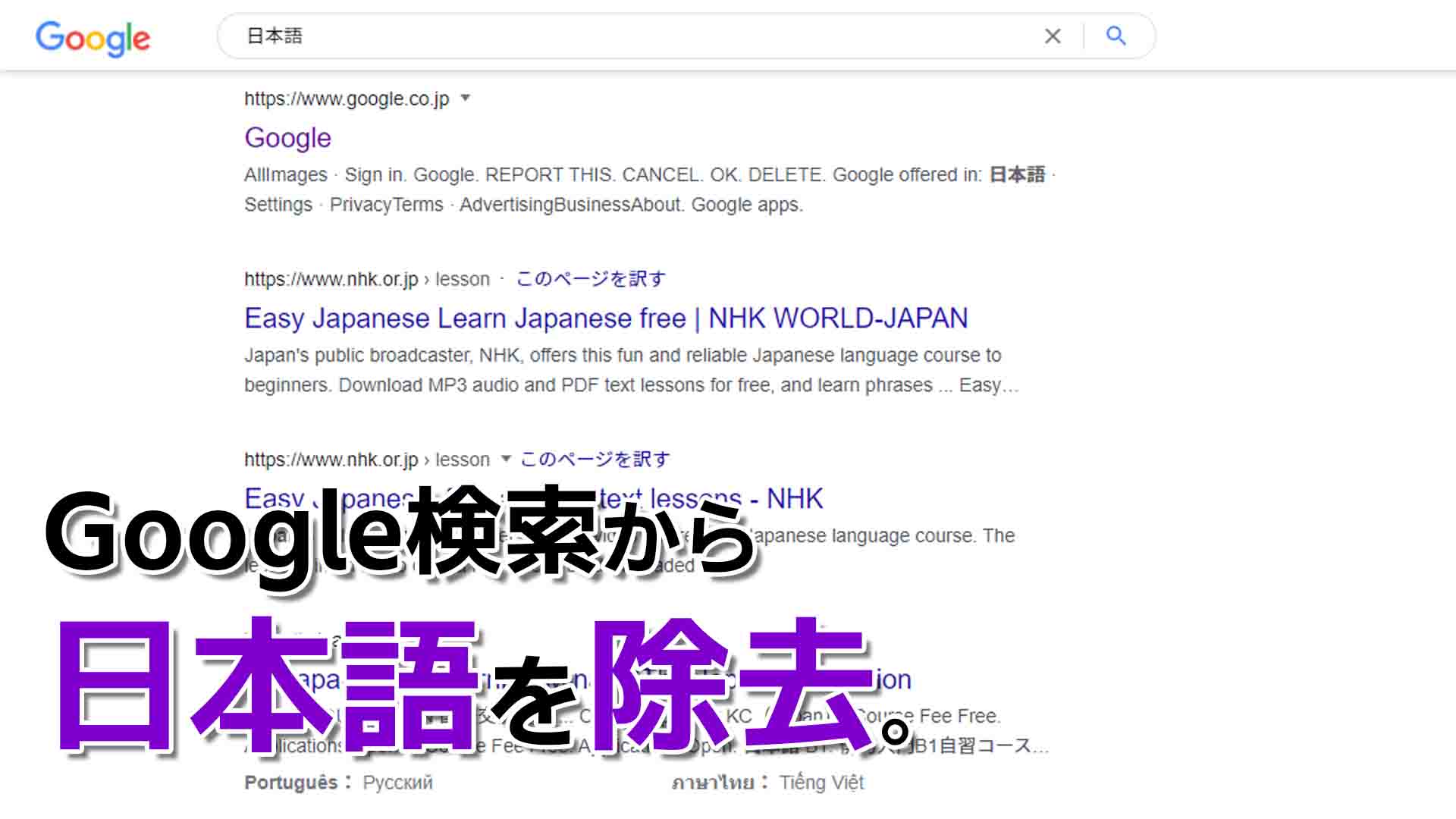This screenshot has width=1456, height=819.
Task: Click the Google logo
Action: (93, 38)
